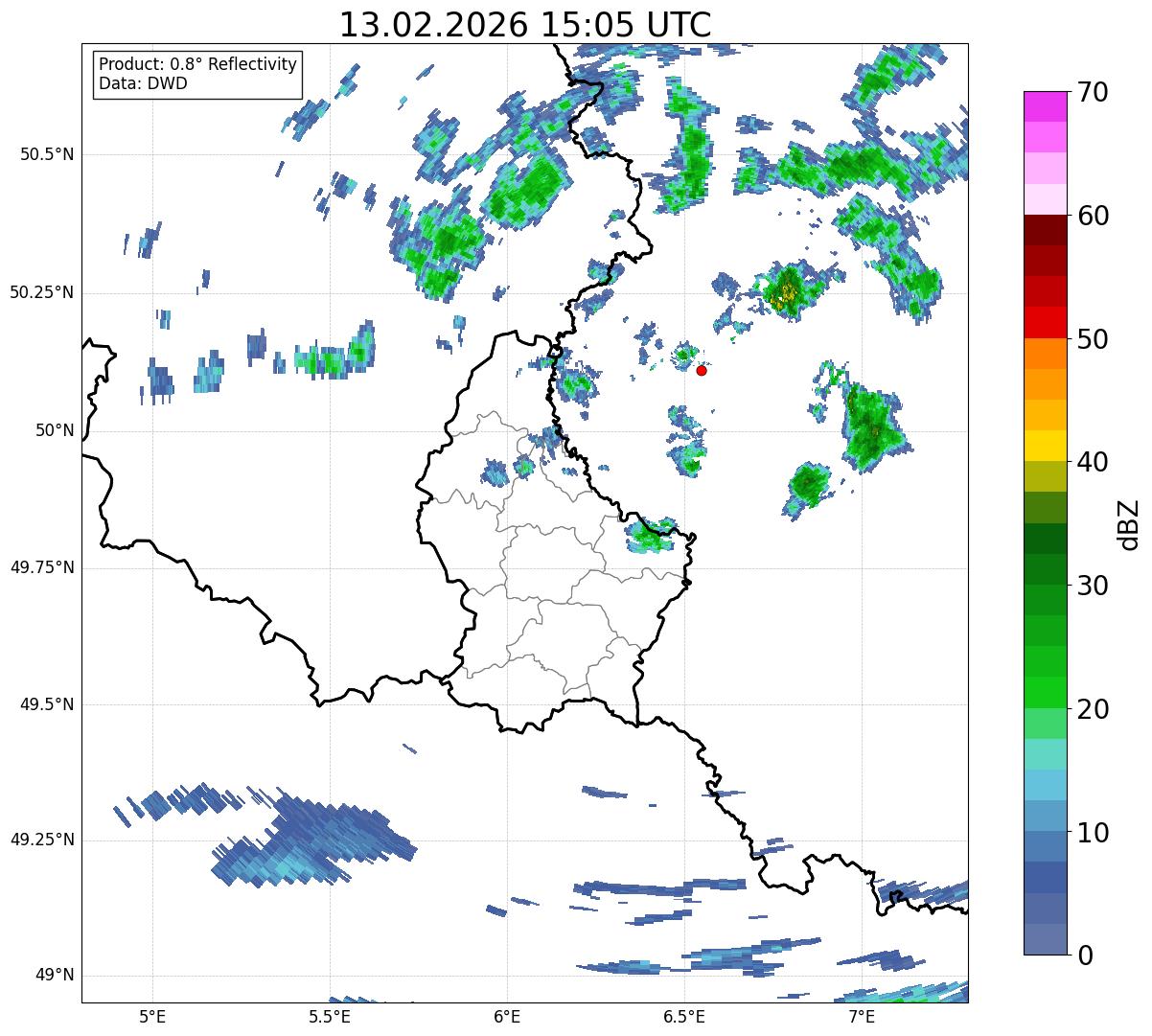Click the 5.5°E longitude label

tap(330, 1017)
